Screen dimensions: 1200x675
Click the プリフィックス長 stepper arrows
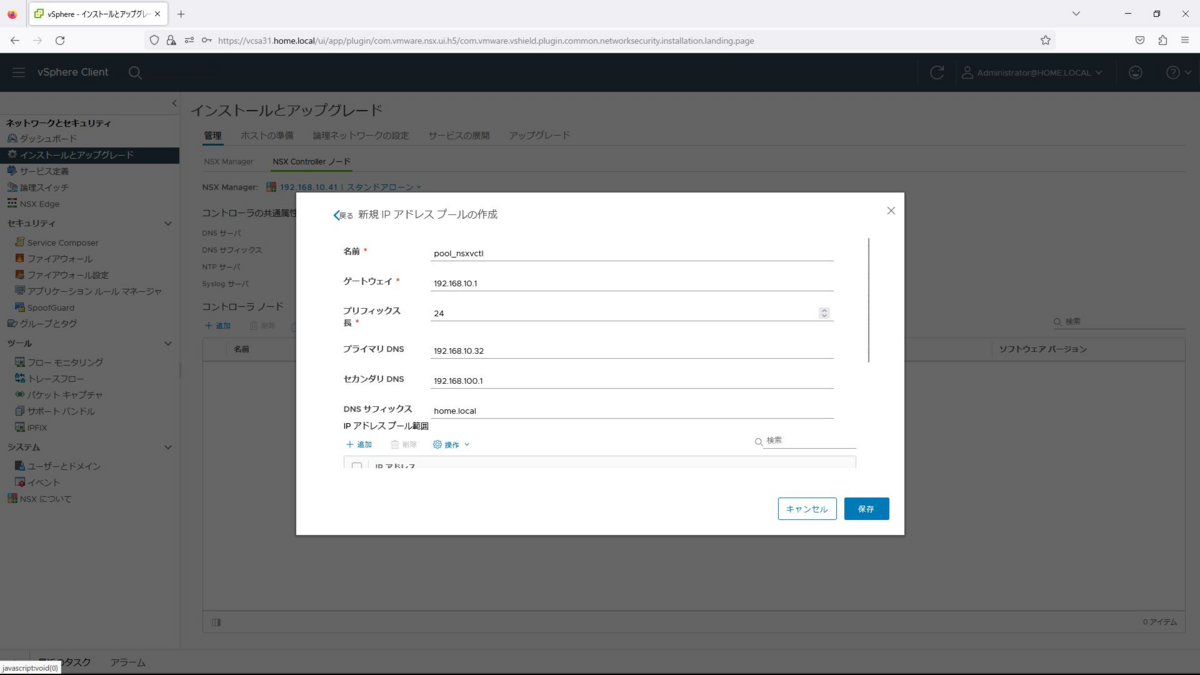824,313
